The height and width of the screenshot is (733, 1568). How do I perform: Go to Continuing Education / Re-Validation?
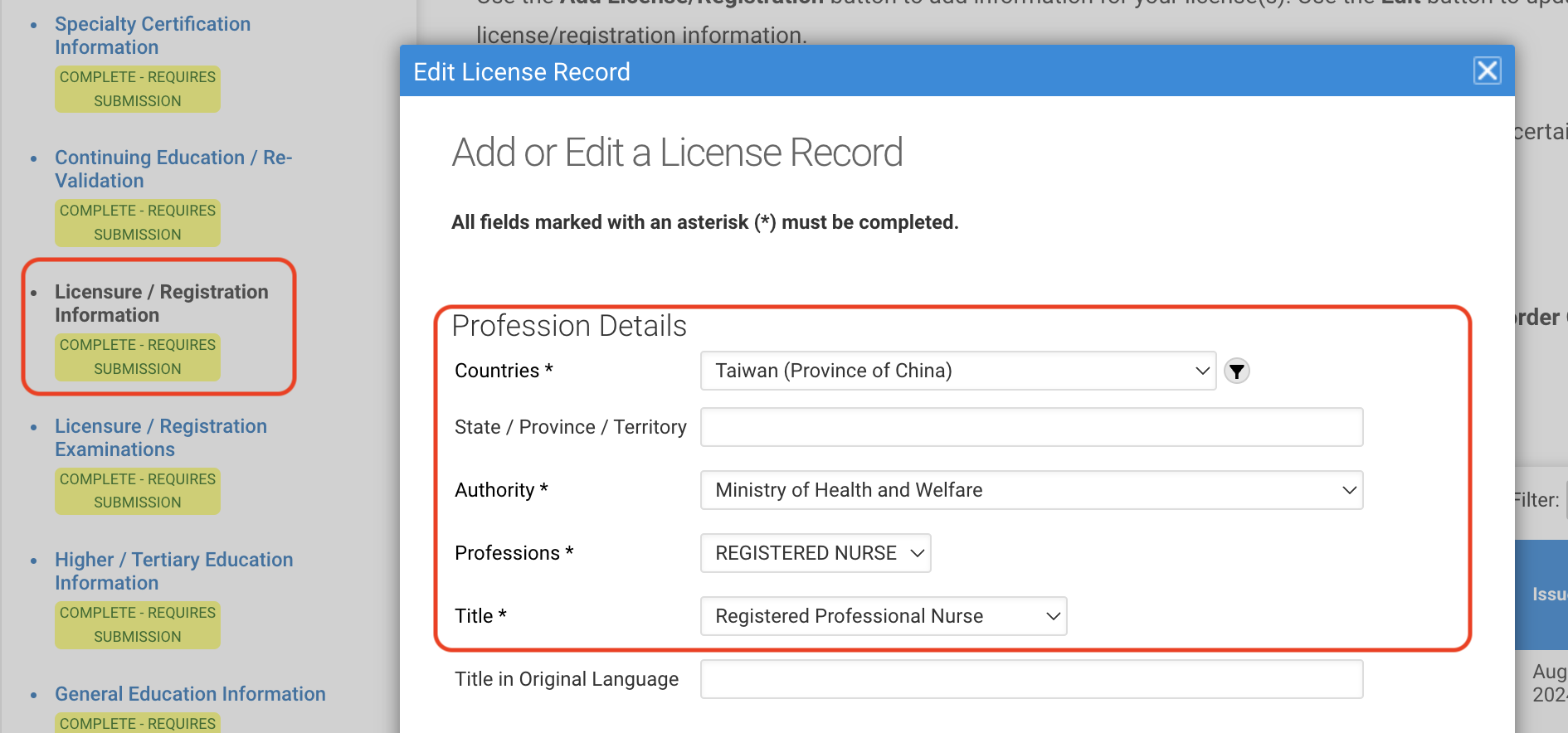tap(173, 169)
